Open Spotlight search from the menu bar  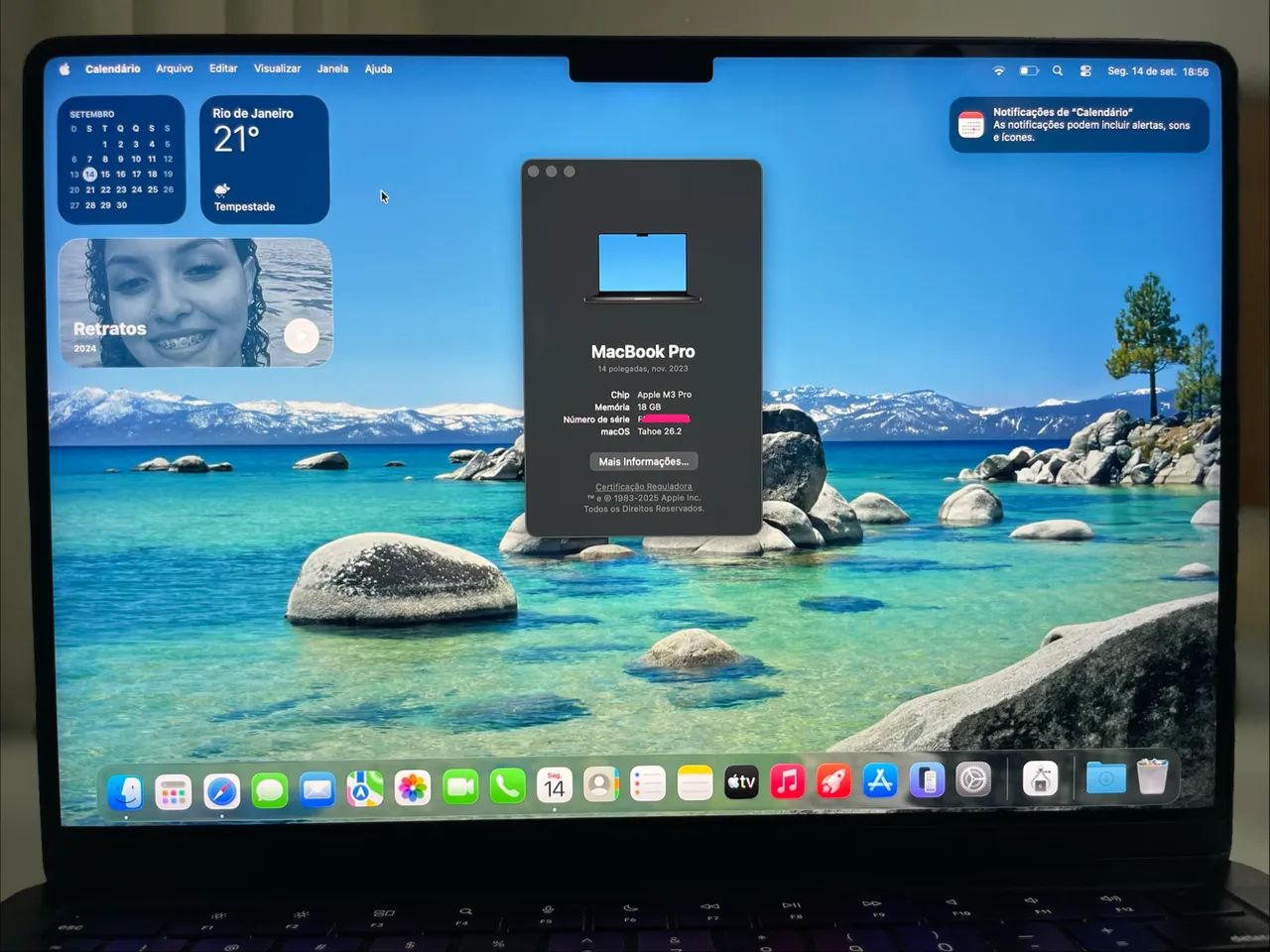(x=1058, y=71)
